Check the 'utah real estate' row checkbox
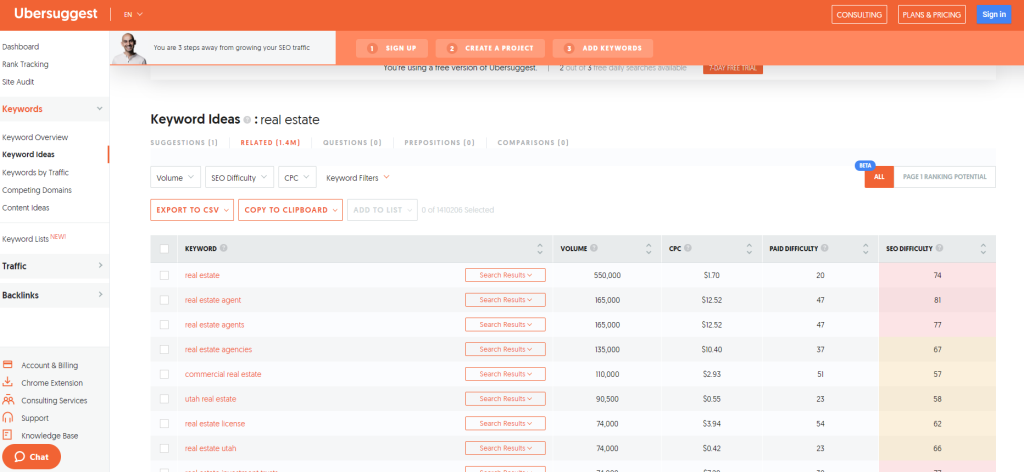 pos(165,399)
